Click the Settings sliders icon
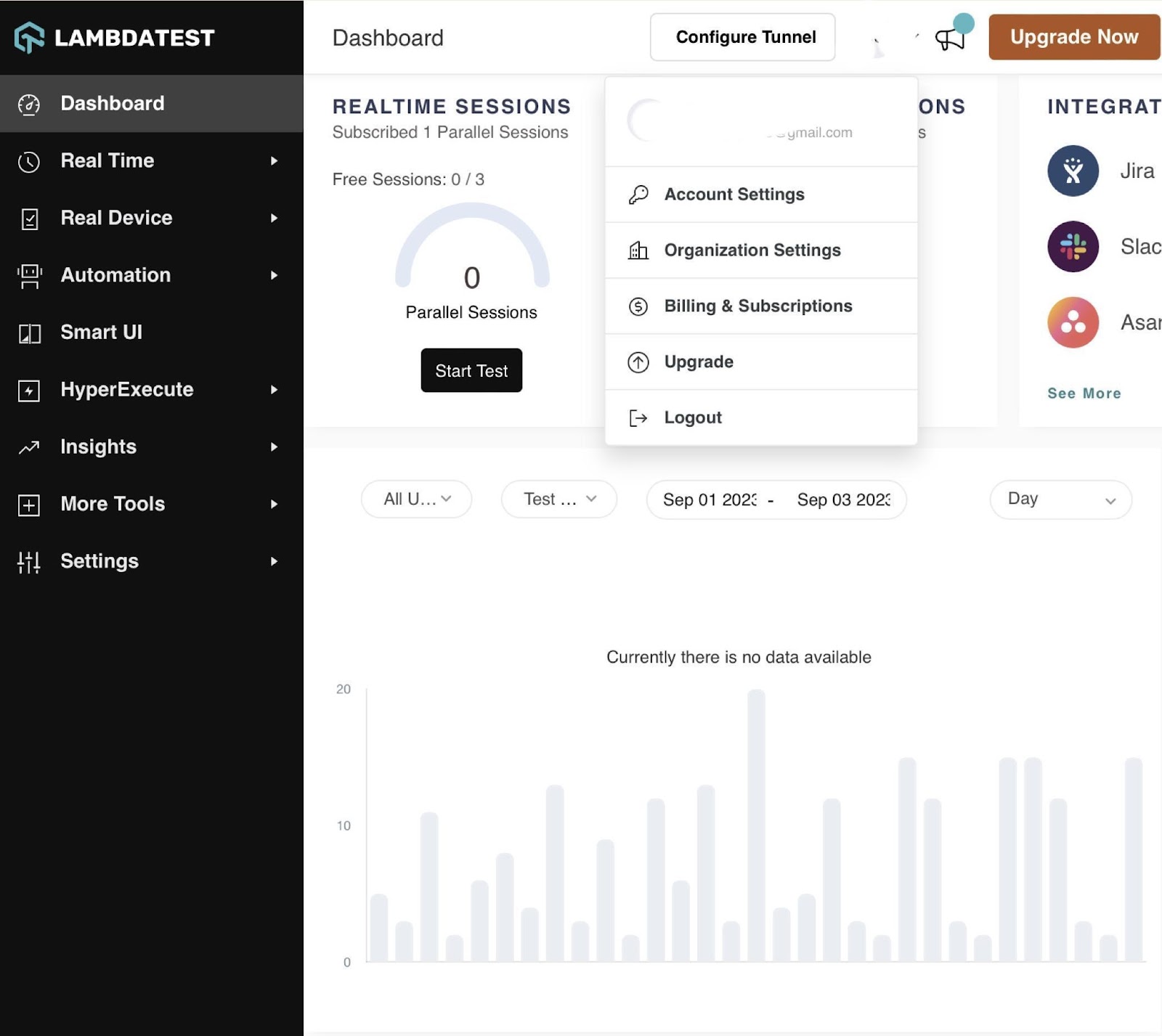The height and width of the screenshot is (1036, 1162). 29,562
